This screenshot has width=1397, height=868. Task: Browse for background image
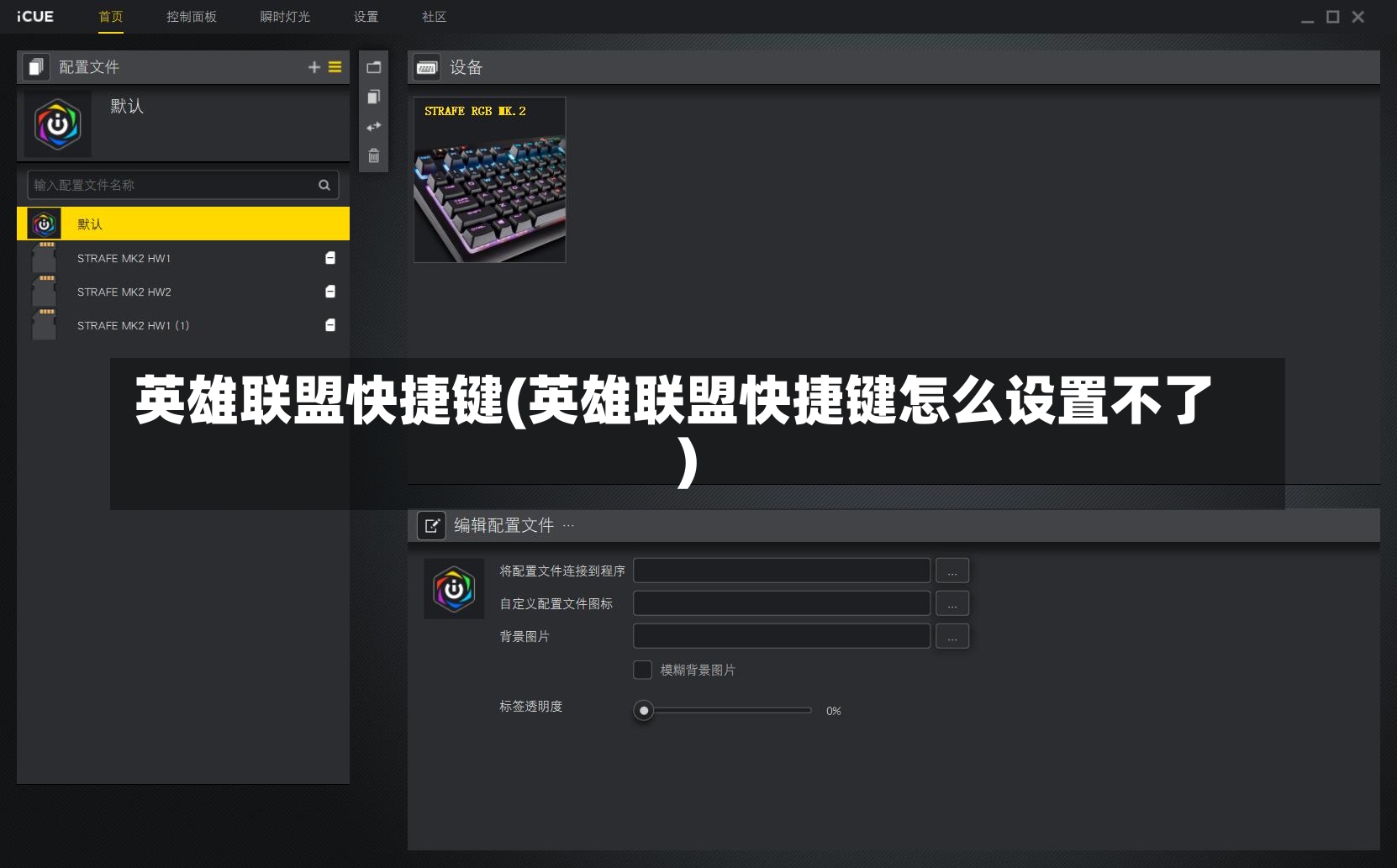[952, 636]
